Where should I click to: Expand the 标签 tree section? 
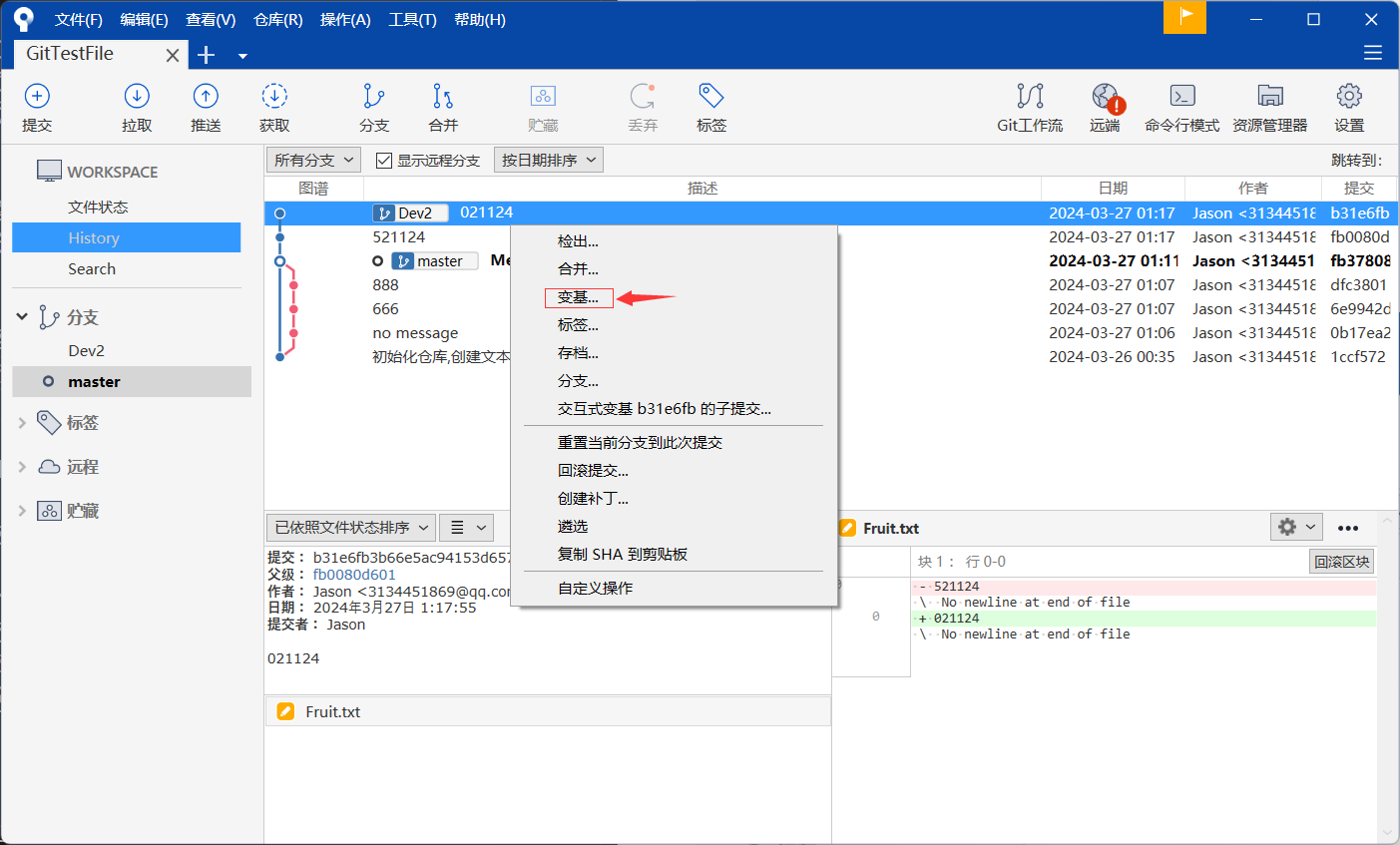(22, 423)
